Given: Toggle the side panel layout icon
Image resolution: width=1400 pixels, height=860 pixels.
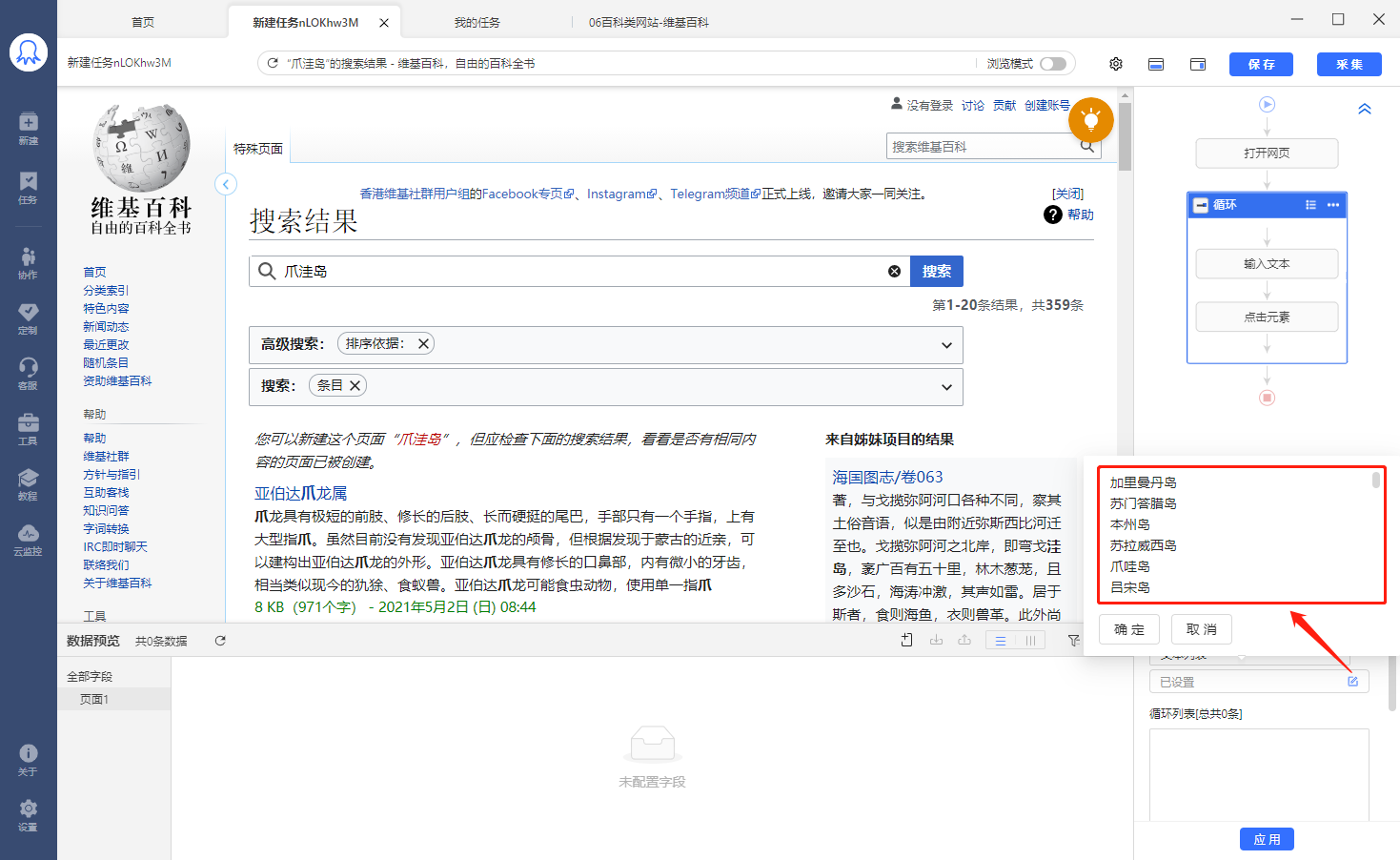Looking at the screenshot, I should [x=1198, y=64].
